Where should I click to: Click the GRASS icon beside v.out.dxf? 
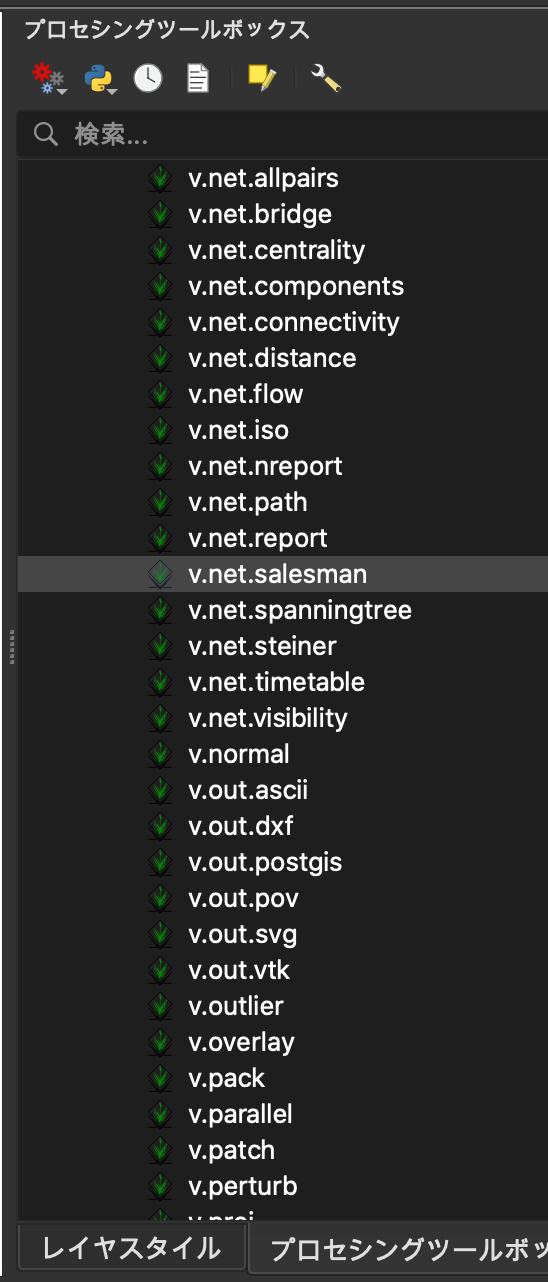(x=159, y=827)
